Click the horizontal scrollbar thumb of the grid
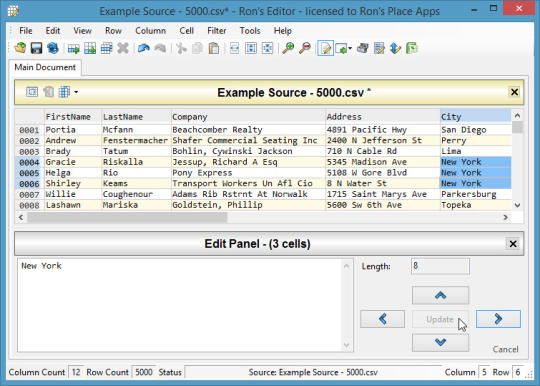540x386 pixels. point(127,217)
